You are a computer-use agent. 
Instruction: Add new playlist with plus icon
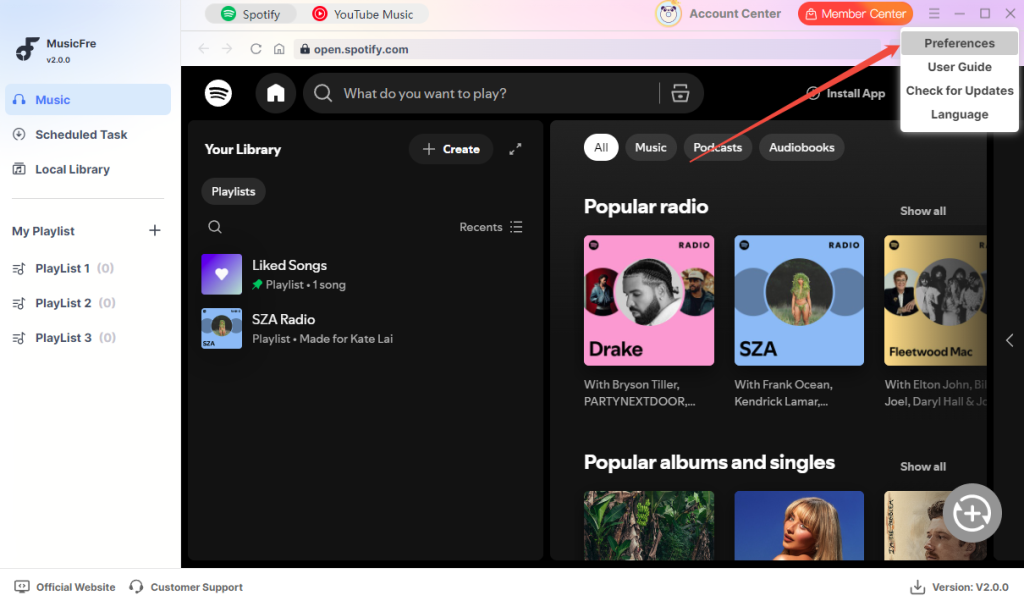(x=155, y=231)
